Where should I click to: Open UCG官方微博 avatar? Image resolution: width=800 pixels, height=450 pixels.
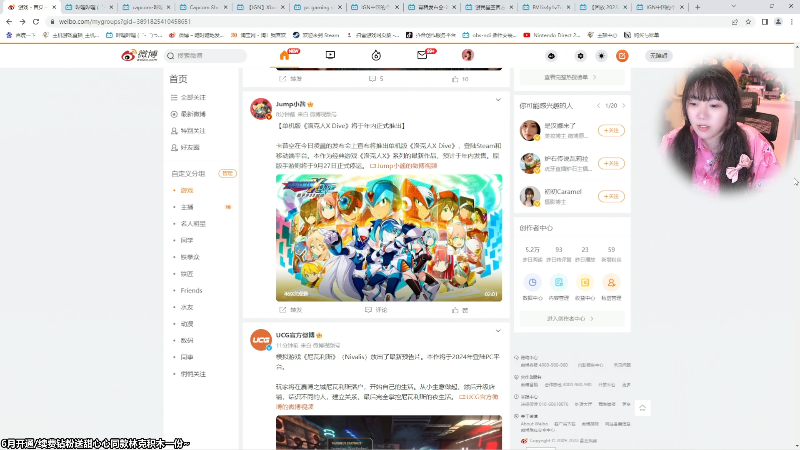261,340
